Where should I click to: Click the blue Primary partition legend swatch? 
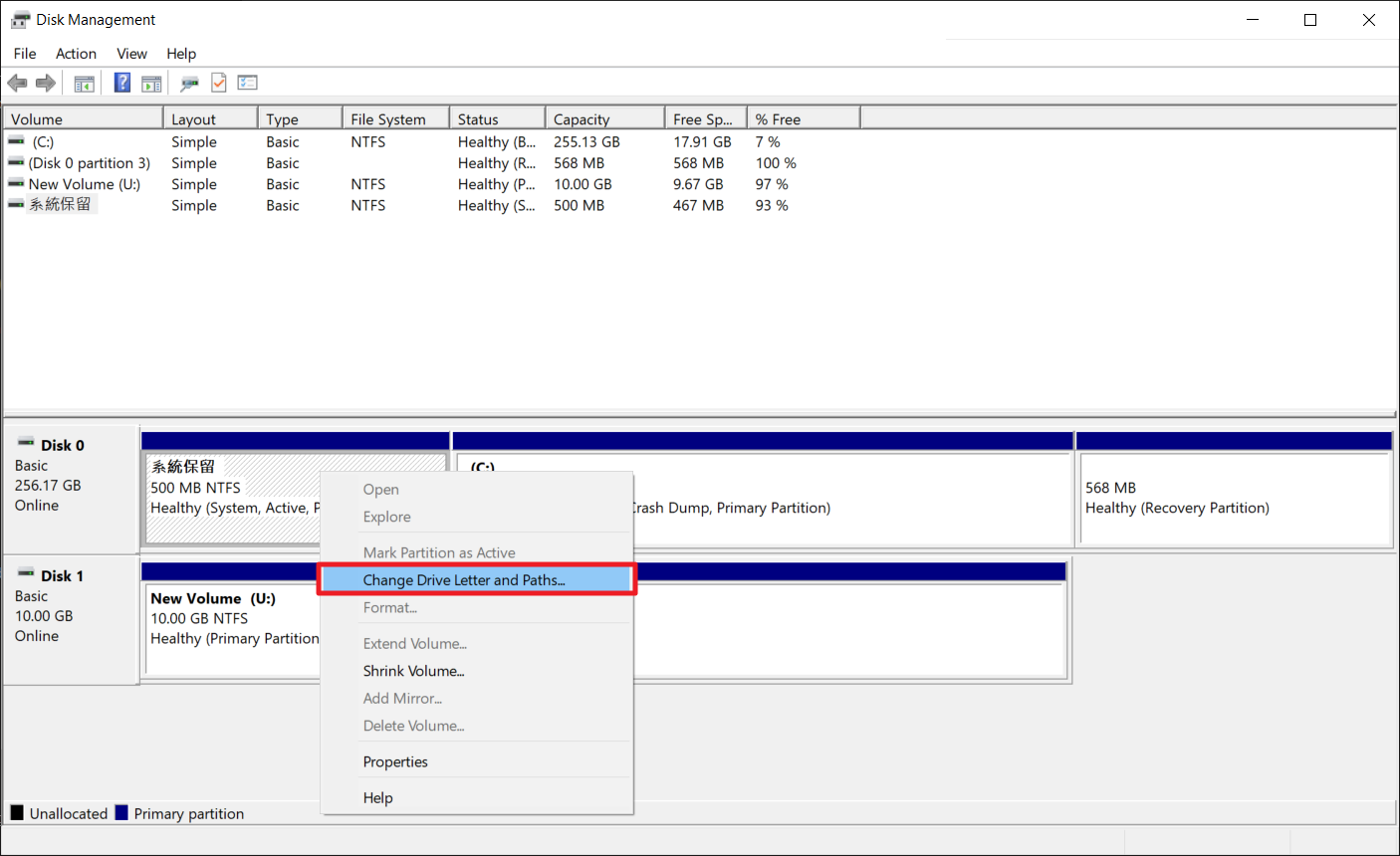coord(121,812)
